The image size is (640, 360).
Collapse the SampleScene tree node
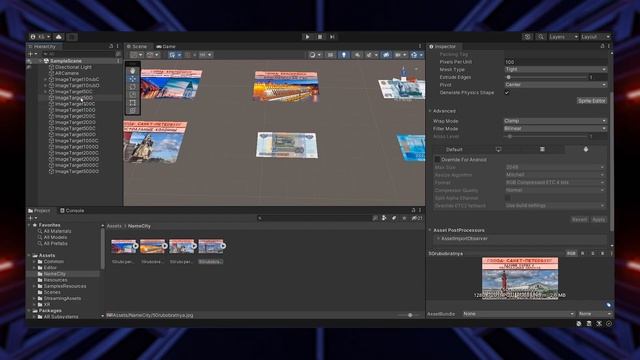(40, 61)
